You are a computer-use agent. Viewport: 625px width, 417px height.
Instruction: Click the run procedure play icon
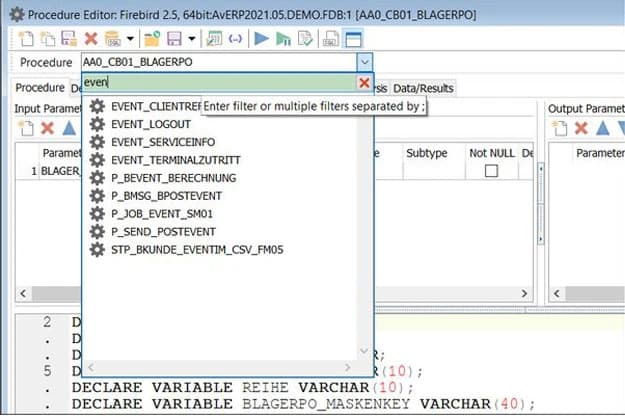click(260, 39)
